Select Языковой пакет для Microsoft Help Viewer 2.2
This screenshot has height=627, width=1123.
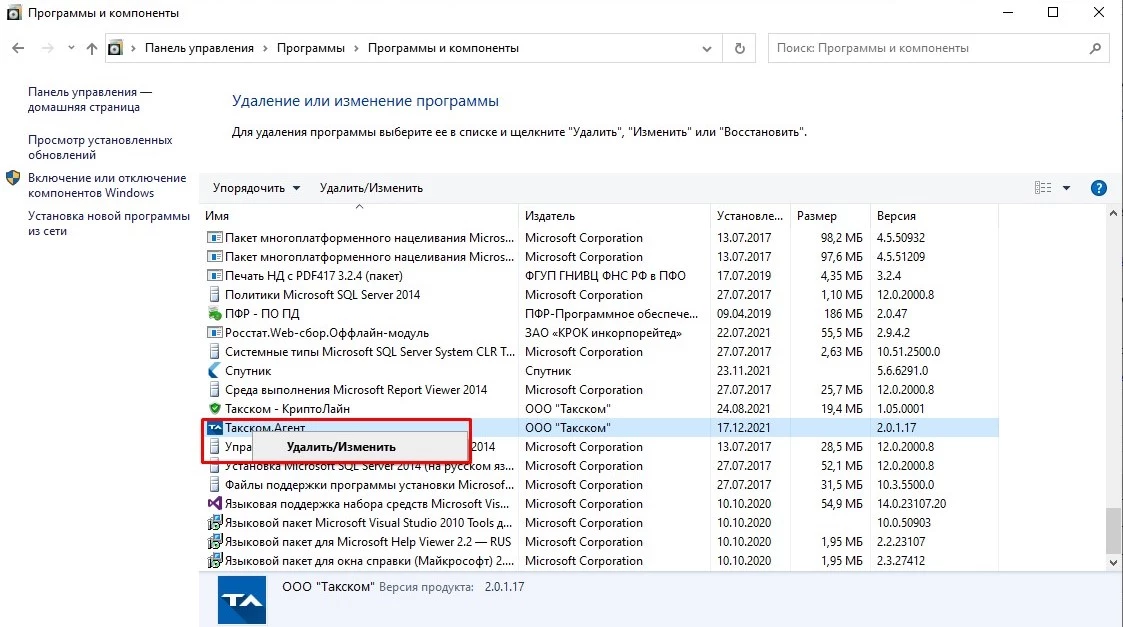tap(368, 542)
